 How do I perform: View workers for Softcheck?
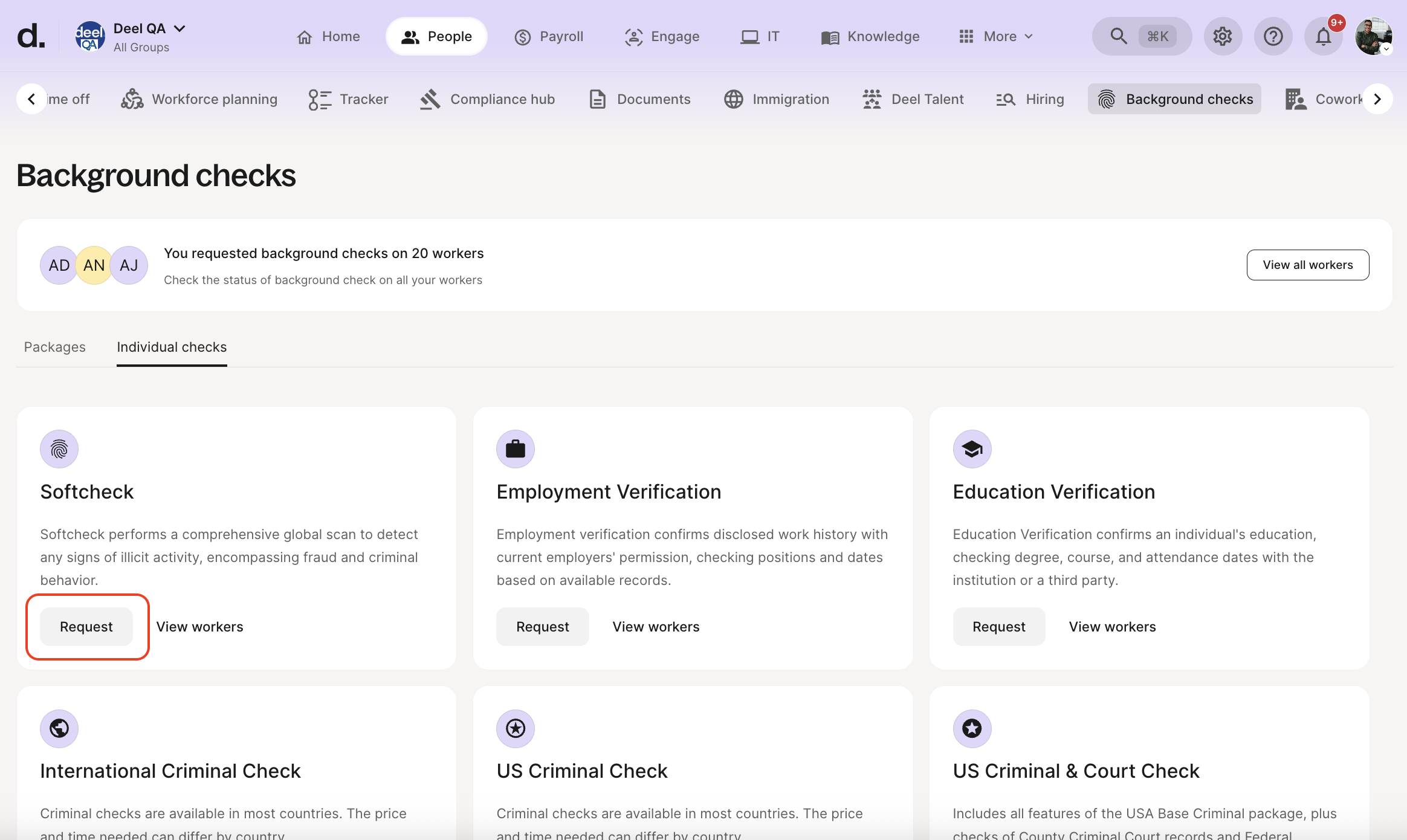pyautogui.click(x=199, y=627)
